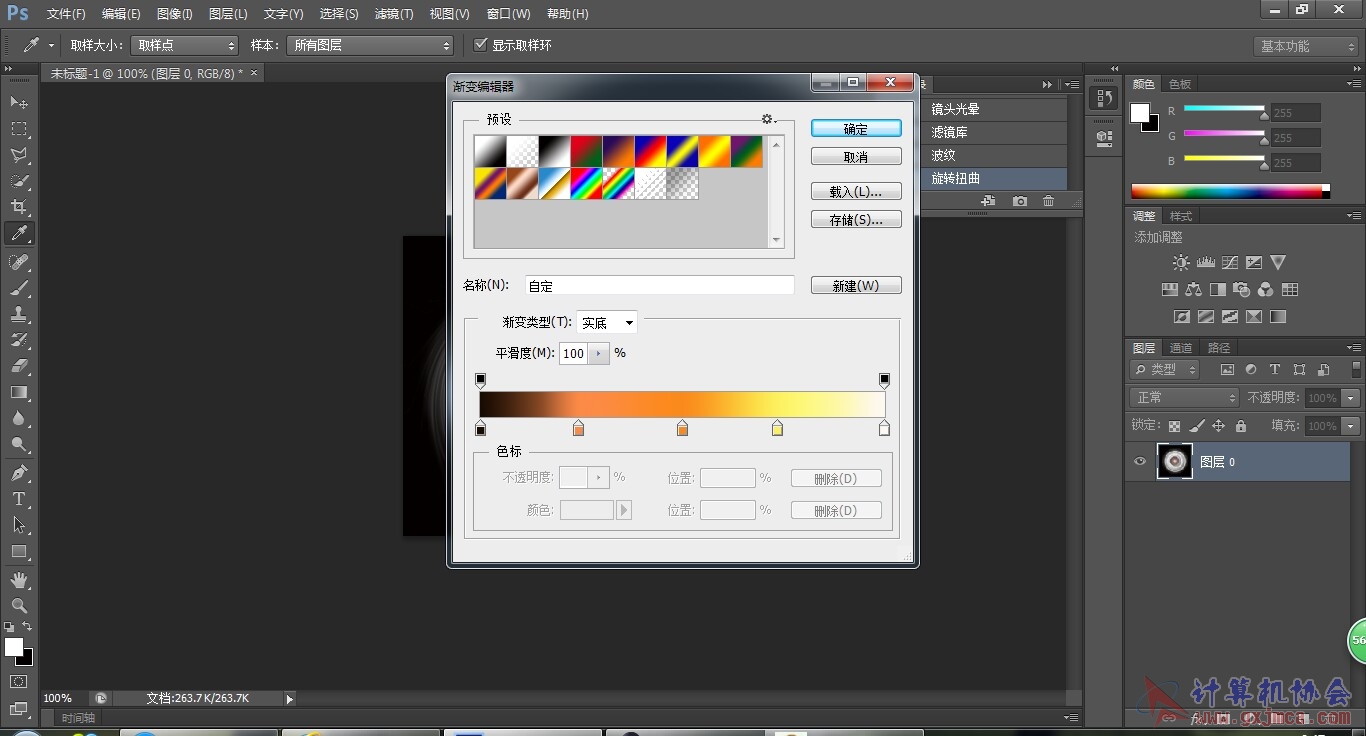Screen dimensions: 1366x736
Task: Select the Eraser tool
Action: 19,366
